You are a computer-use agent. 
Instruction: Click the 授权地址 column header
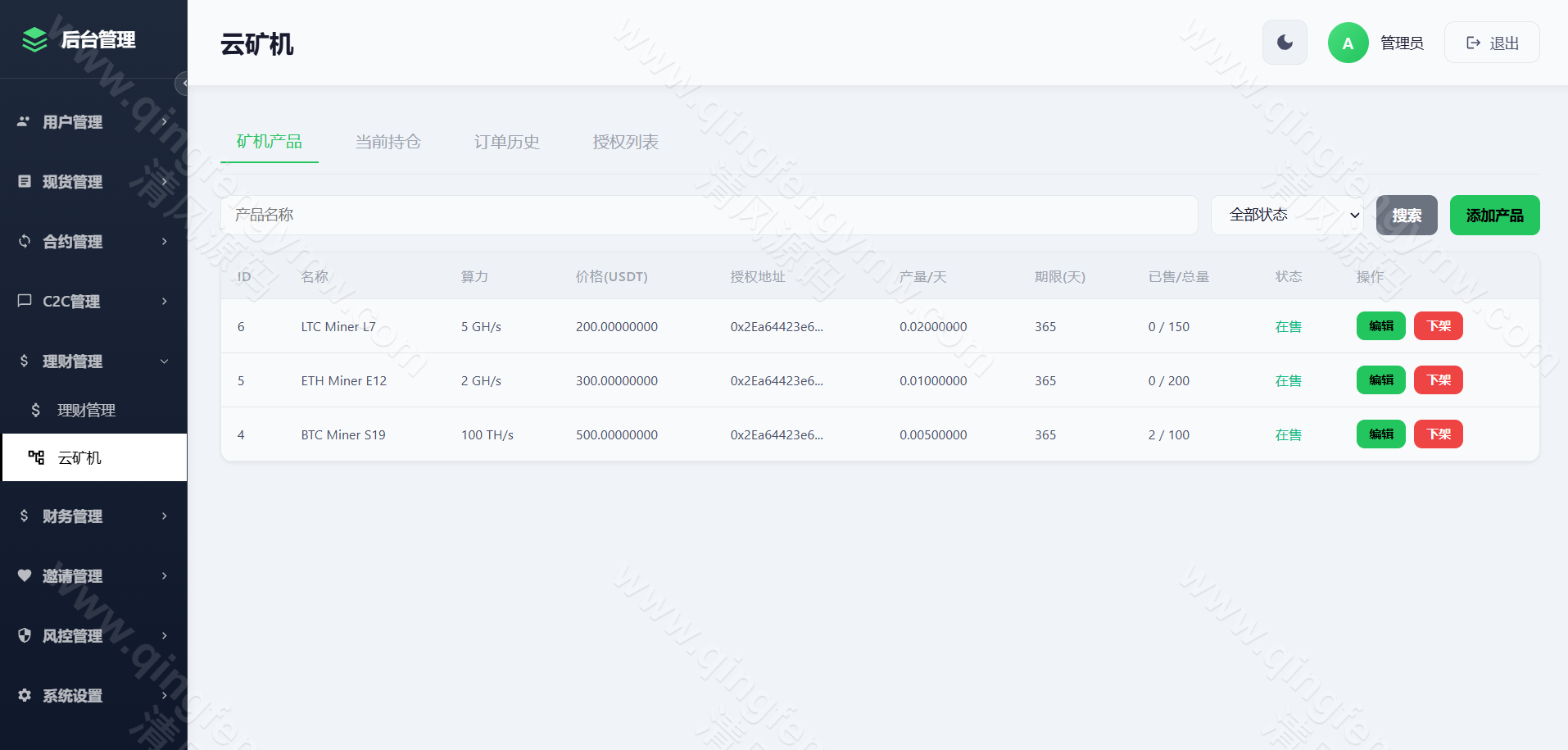click(758, 276)
